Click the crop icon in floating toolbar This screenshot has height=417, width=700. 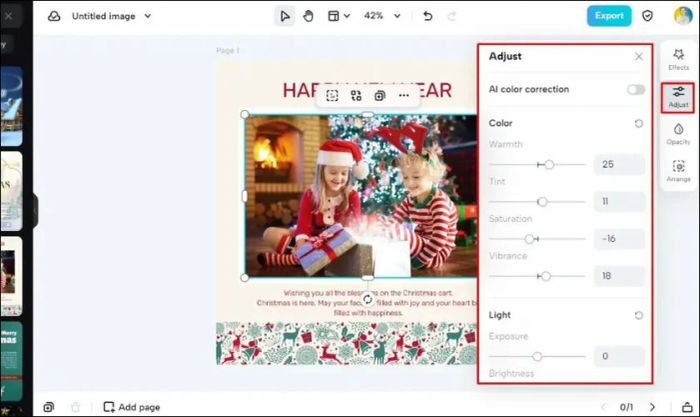[x=332, y=96]
